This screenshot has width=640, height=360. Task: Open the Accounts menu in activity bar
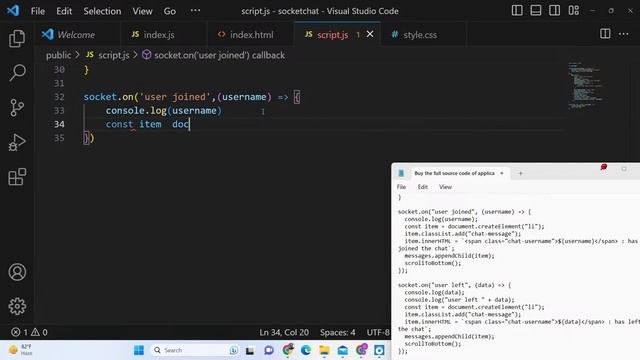(x=17, y=272)
